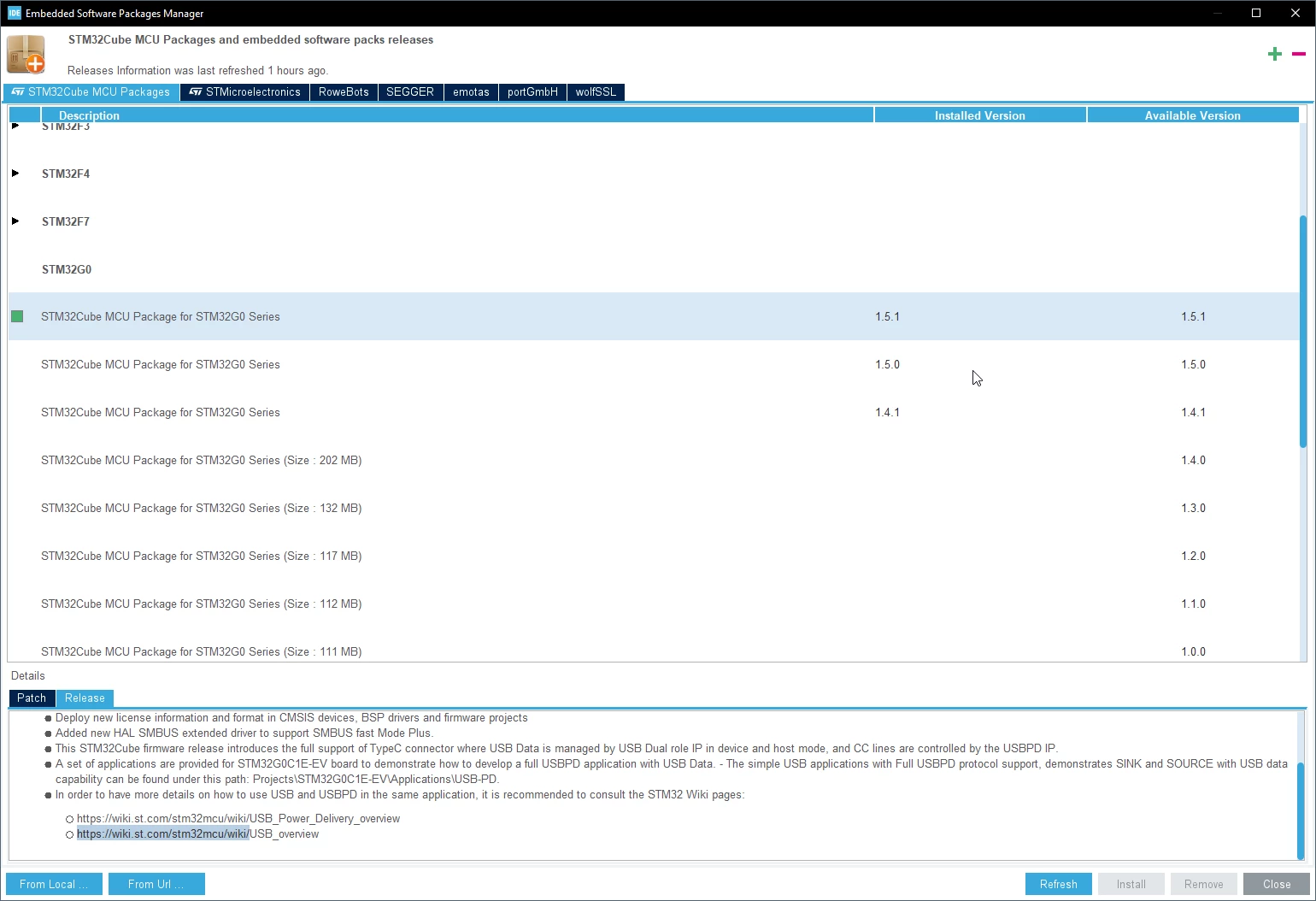Refresh the package list

click(x=1059, y=884)
